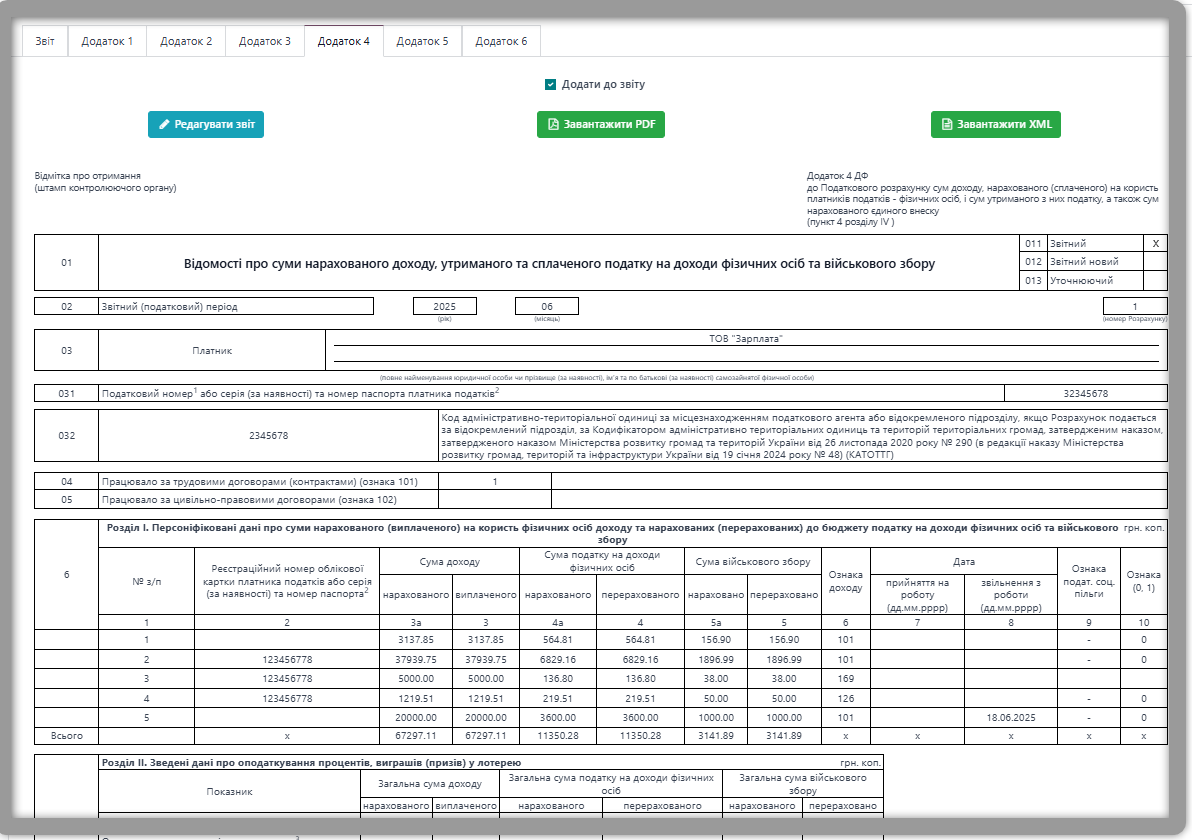Switch to Додаток 6 tab

[x=502, y=41]
